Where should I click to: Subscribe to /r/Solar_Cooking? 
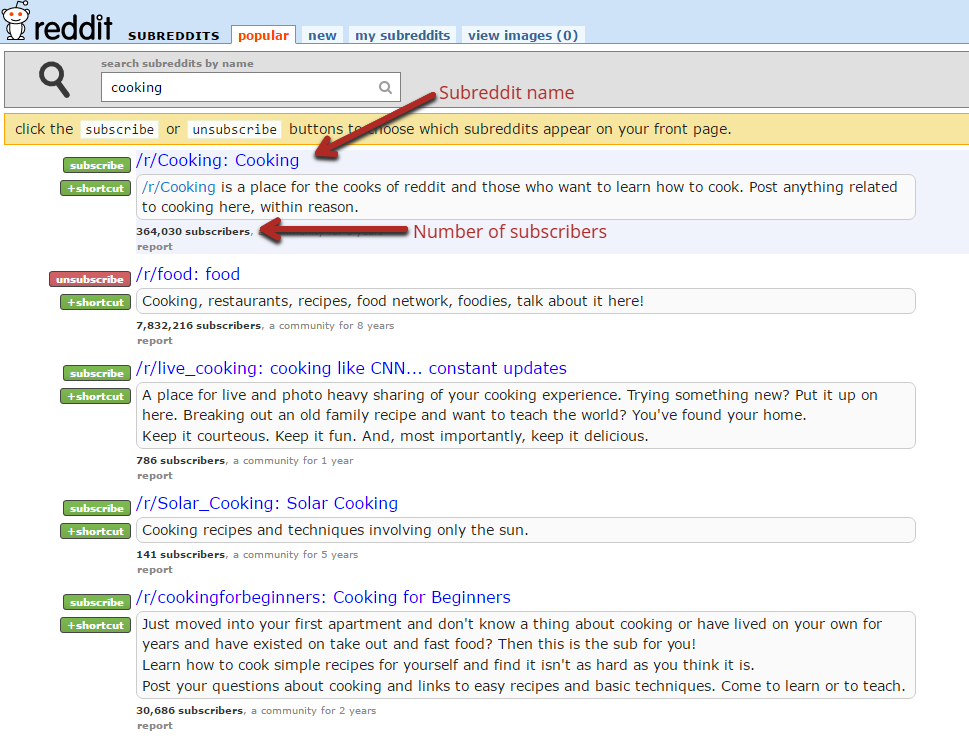click(x=96, y=508)
